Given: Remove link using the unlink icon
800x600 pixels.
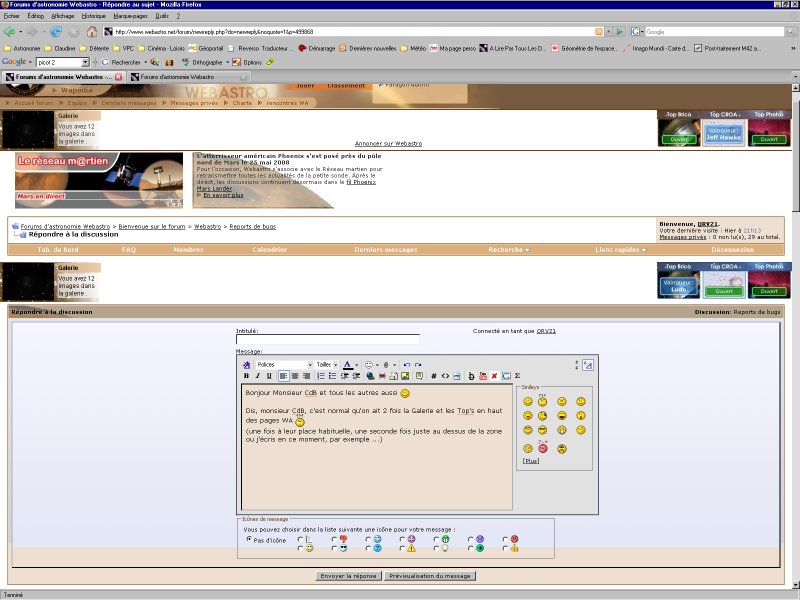Looking at the screenshot, I should coord(382,376).
